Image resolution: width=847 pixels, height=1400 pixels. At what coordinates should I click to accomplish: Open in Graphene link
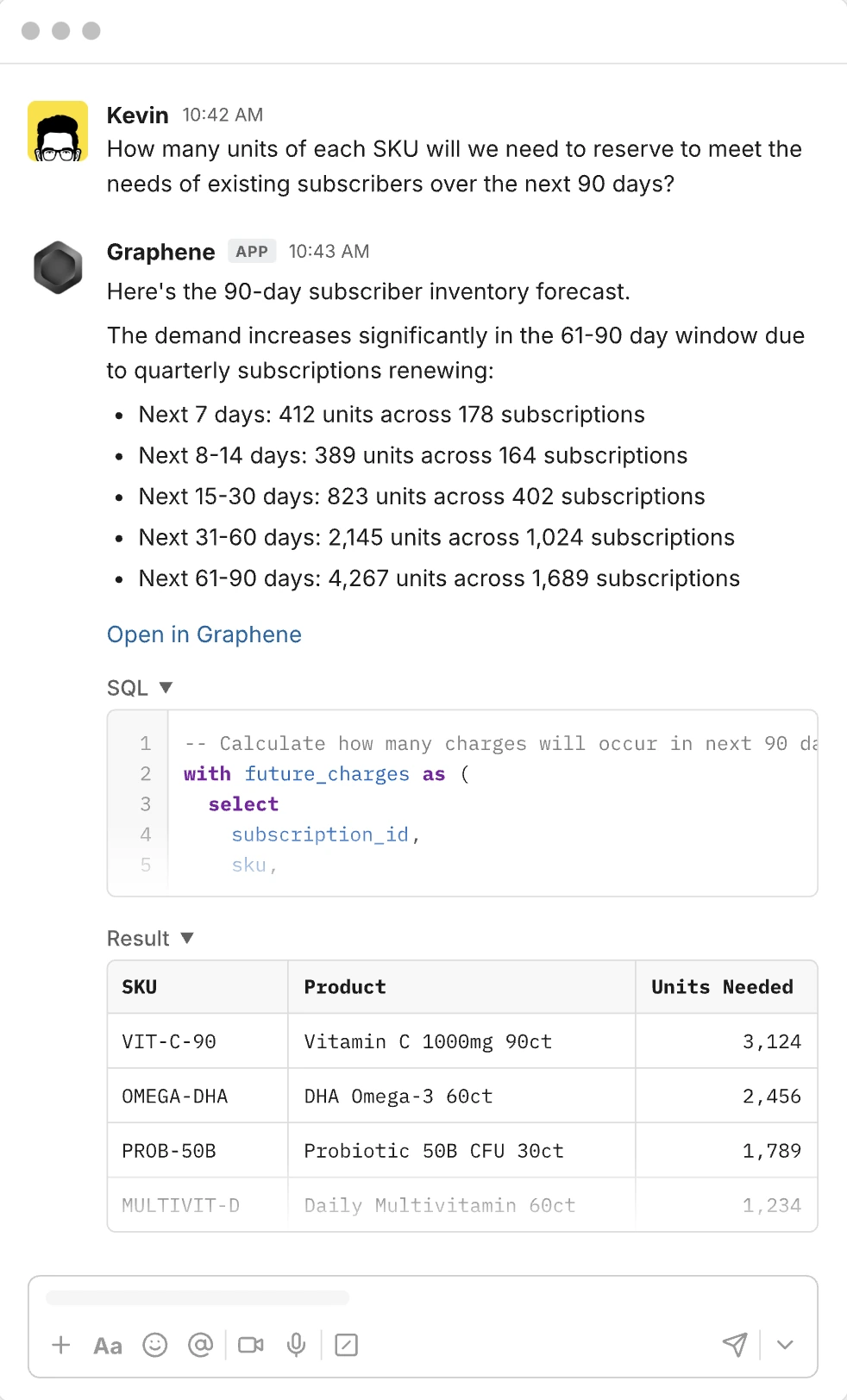pyautogui.click(x=204, y=634)
